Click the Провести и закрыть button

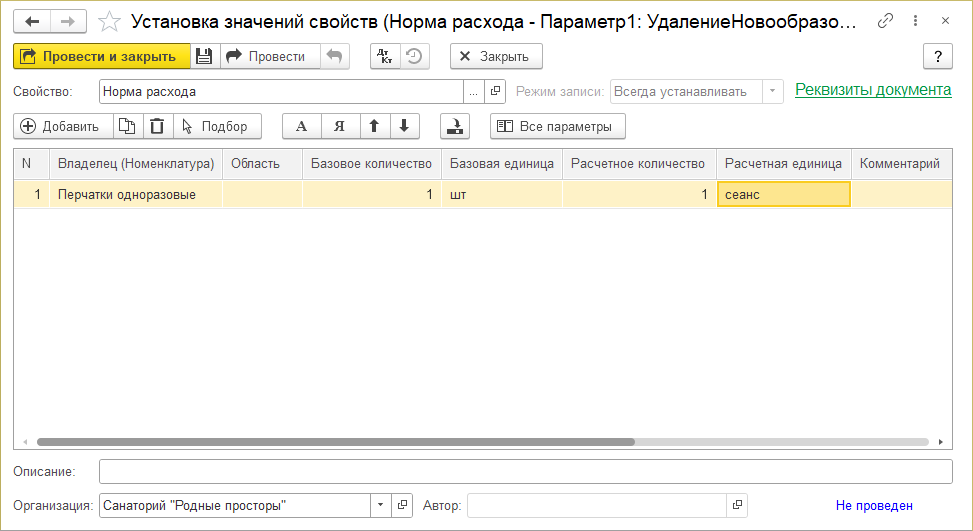101,56
